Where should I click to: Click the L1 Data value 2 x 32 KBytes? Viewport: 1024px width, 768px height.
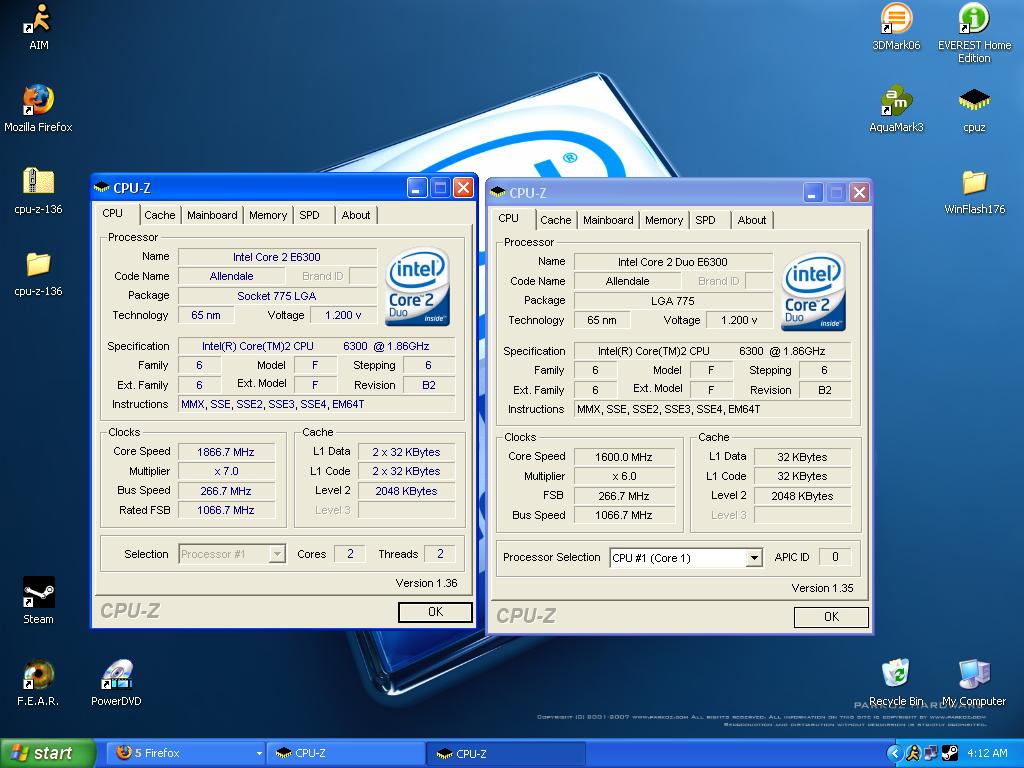(406, 452)
